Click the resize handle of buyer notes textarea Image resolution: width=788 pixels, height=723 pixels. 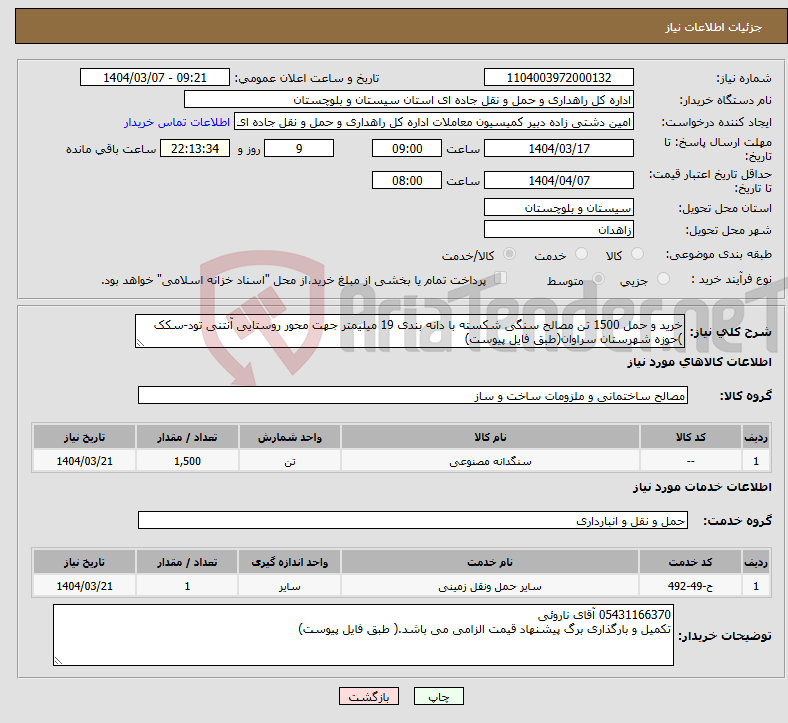coord(58,661)
